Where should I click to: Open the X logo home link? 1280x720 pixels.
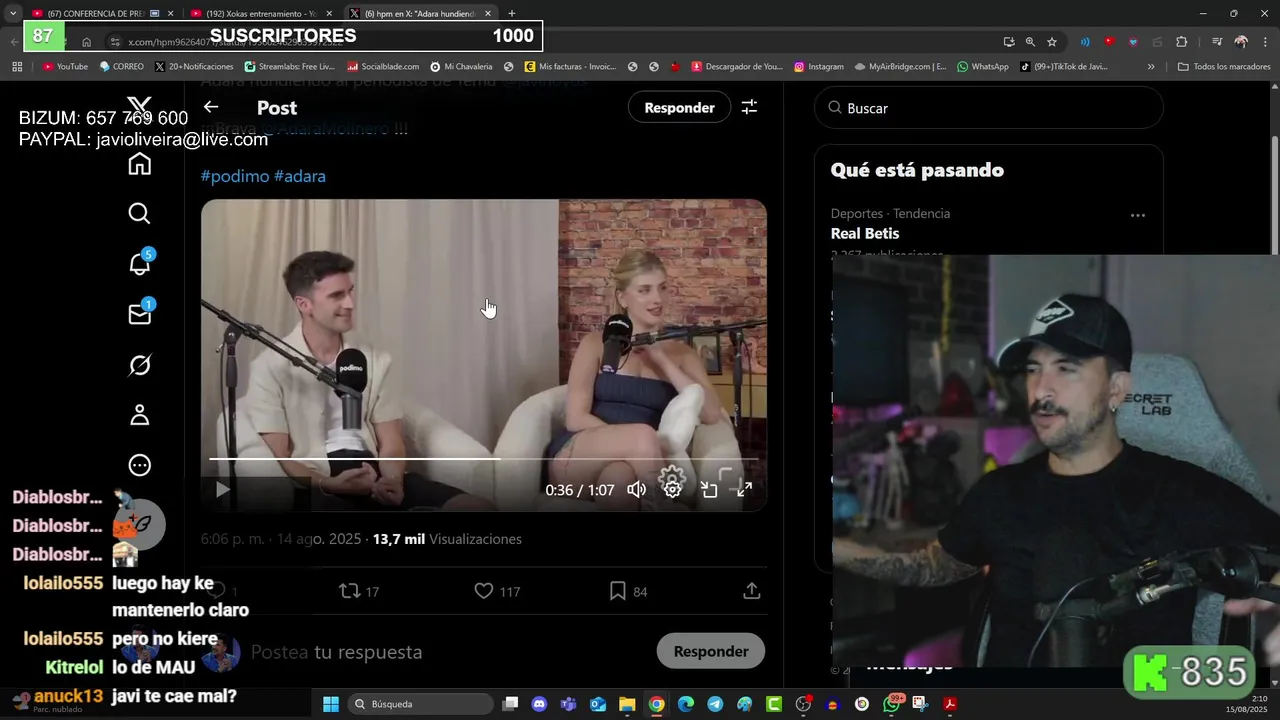140,106
